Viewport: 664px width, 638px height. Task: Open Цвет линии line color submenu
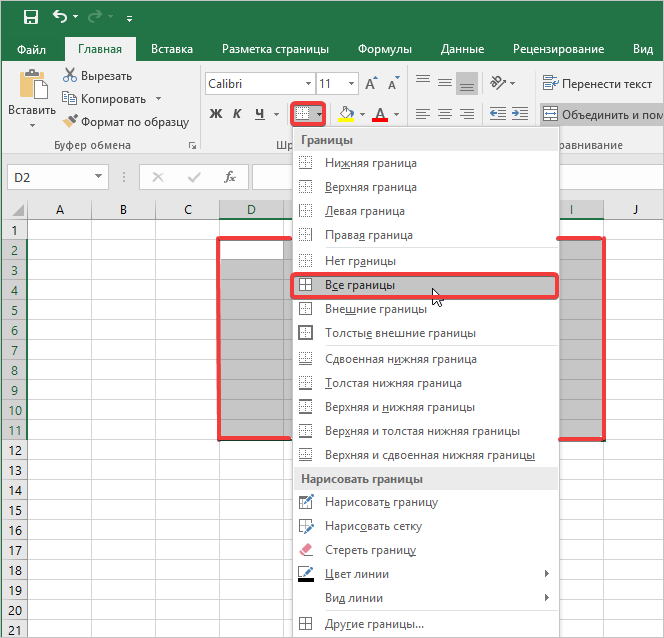point(426,574)
